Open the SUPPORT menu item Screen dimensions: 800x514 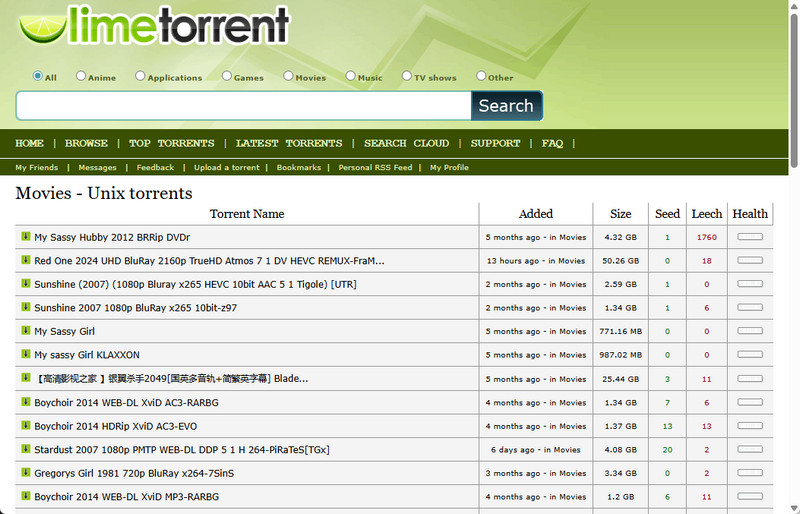click(495, 143)
